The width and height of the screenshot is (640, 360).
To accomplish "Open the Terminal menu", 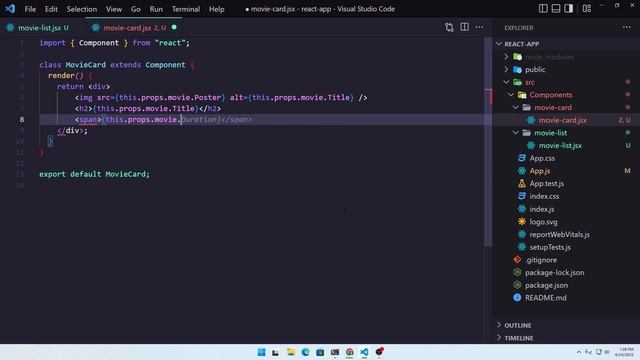I will [186, 9].
